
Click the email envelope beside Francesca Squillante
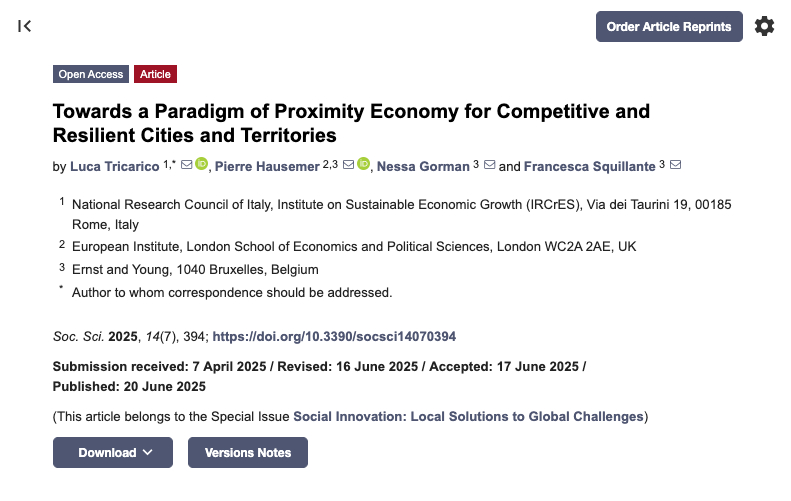point(675,165)
